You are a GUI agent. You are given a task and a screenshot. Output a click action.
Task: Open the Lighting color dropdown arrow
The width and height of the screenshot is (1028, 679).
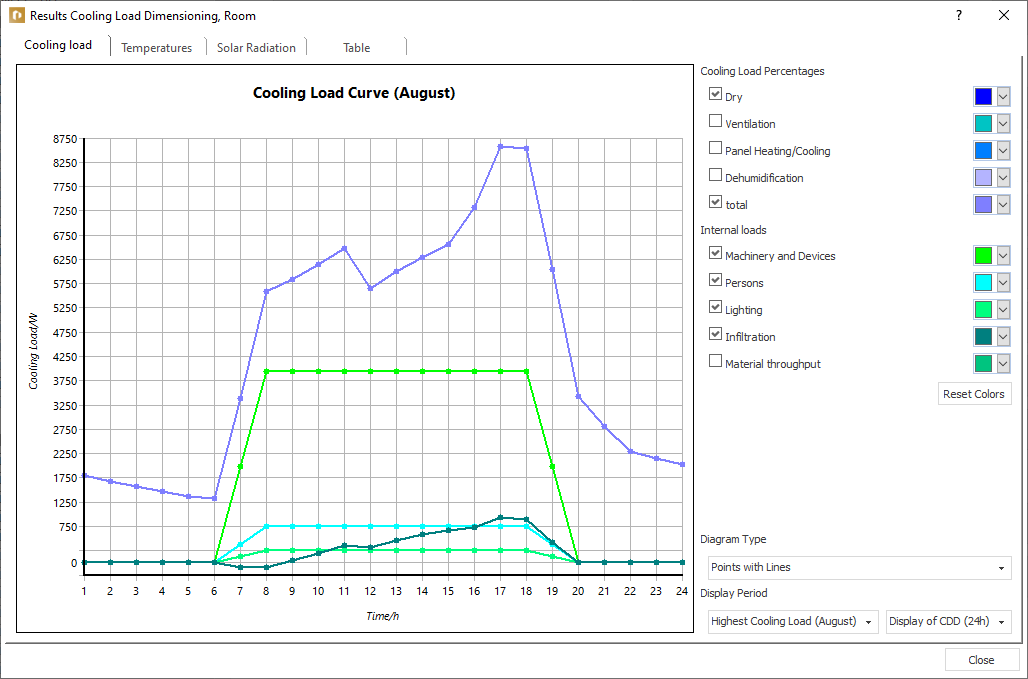click(x=1002, y=309)
